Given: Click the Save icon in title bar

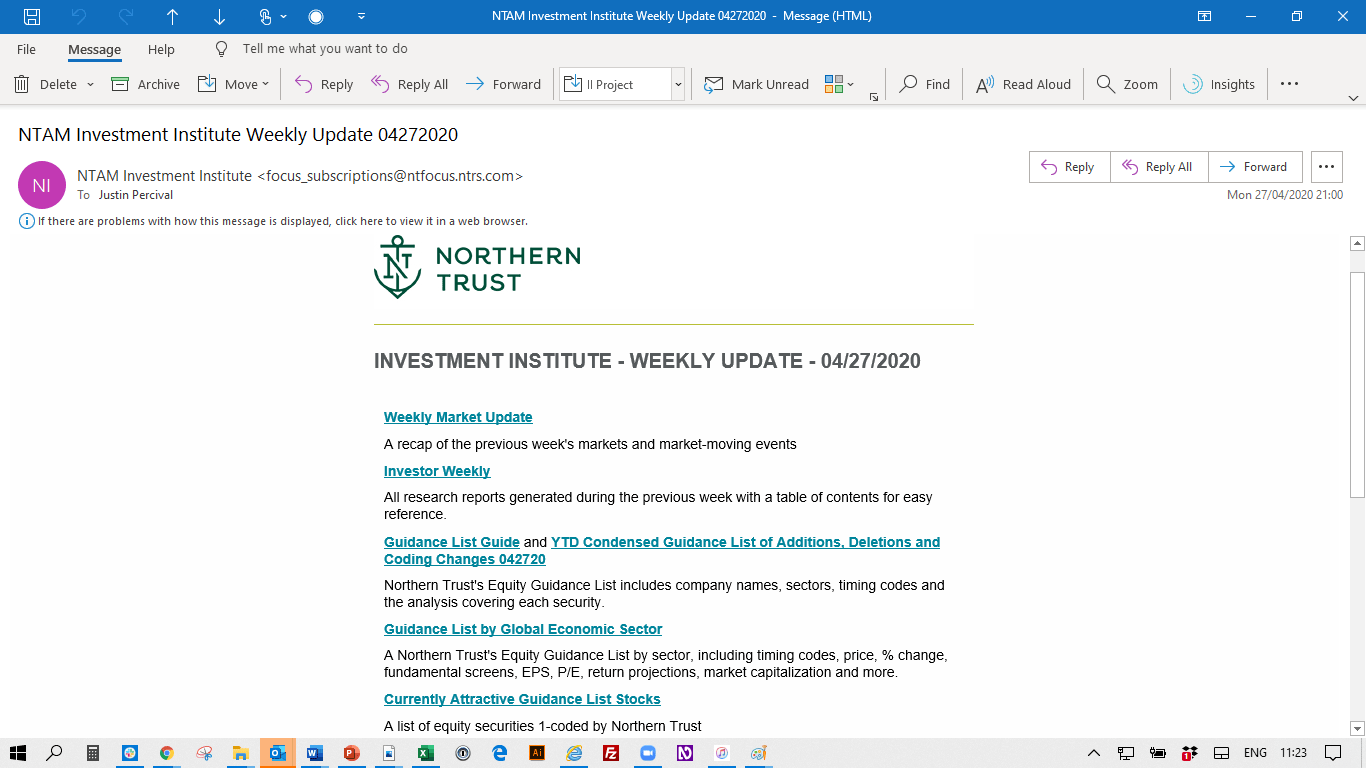Looking at the screenshot, I should click(x=32, y=16).
